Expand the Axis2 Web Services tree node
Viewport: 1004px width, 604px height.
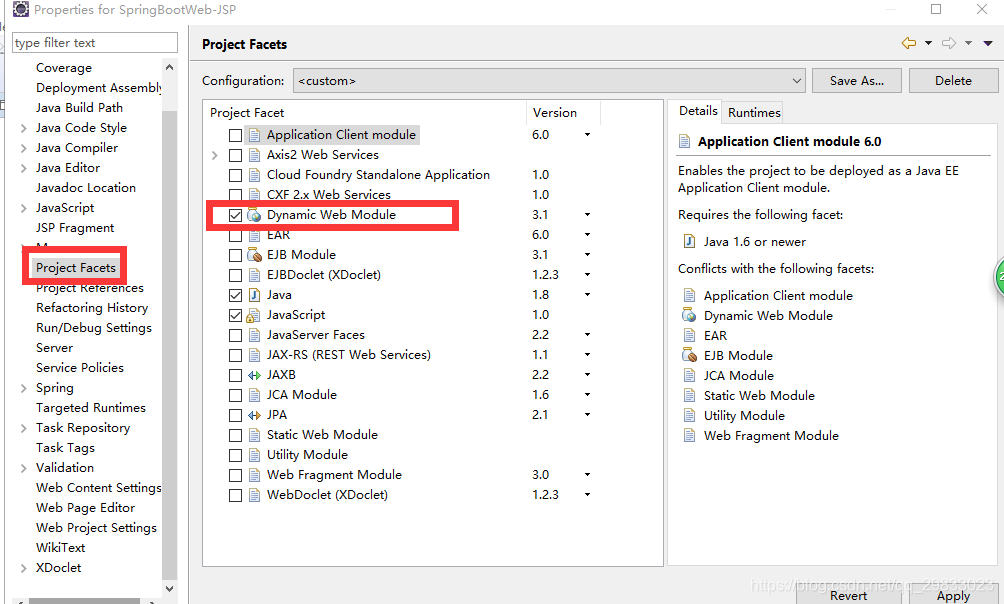[x=215, y=155]
